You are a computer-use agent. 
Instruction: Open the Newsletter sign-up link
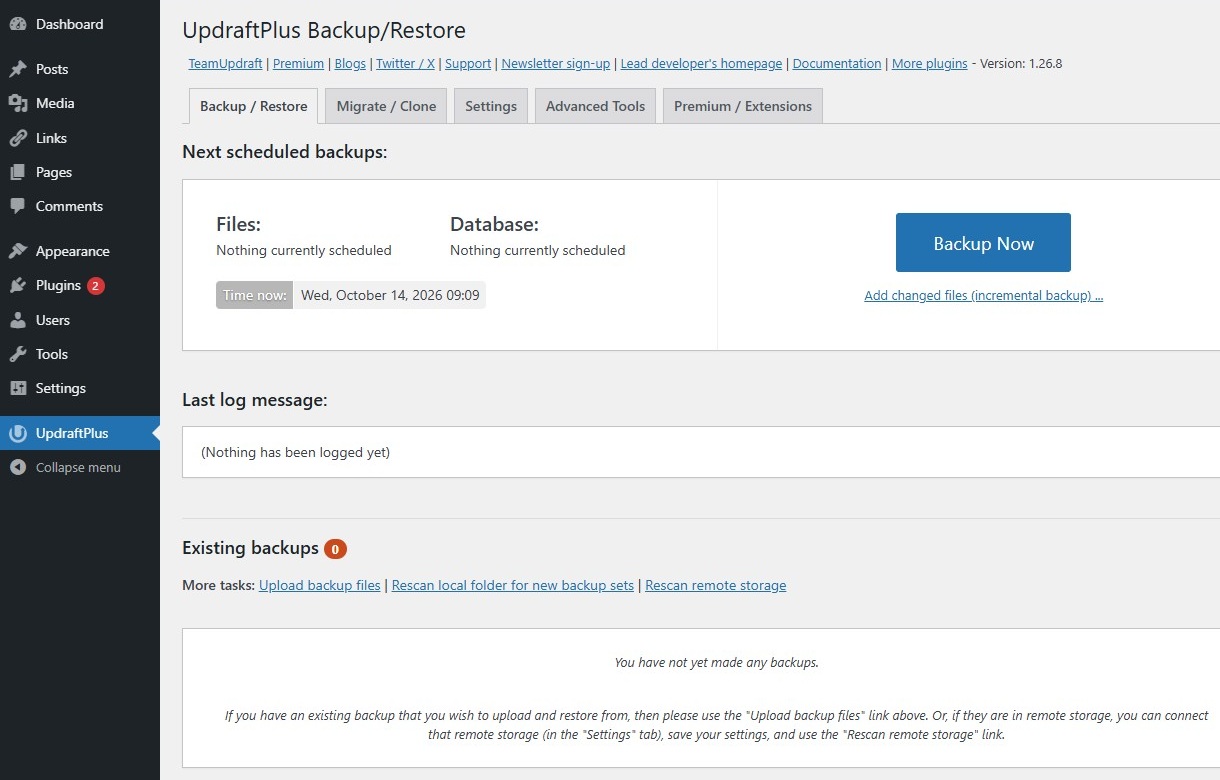[x=556, y=63]
